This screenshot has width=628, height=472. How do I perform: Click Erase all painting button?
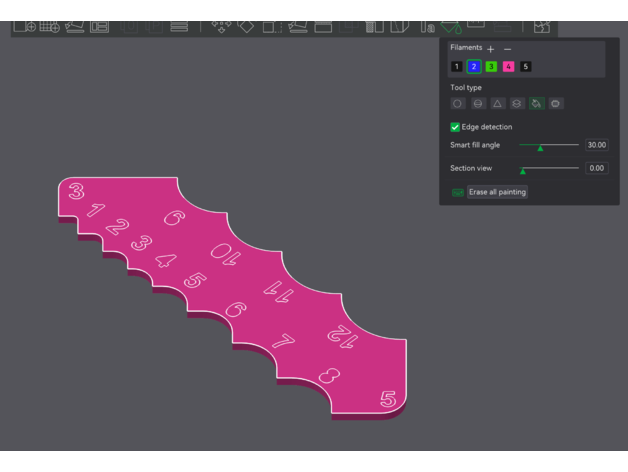497,192
